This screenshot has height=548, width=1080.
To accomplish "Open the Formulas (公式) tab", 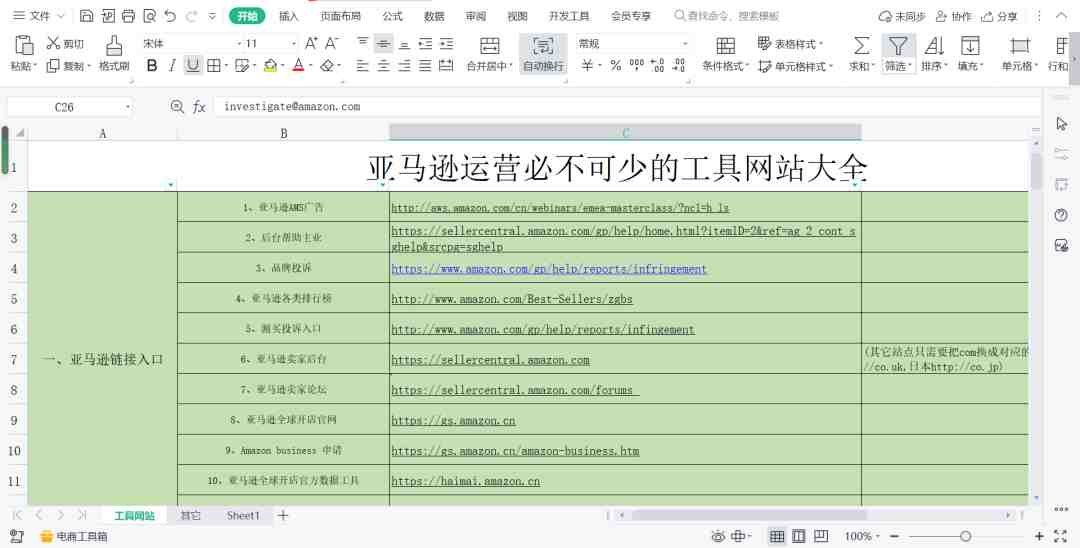I will click(x=393, y=16).
